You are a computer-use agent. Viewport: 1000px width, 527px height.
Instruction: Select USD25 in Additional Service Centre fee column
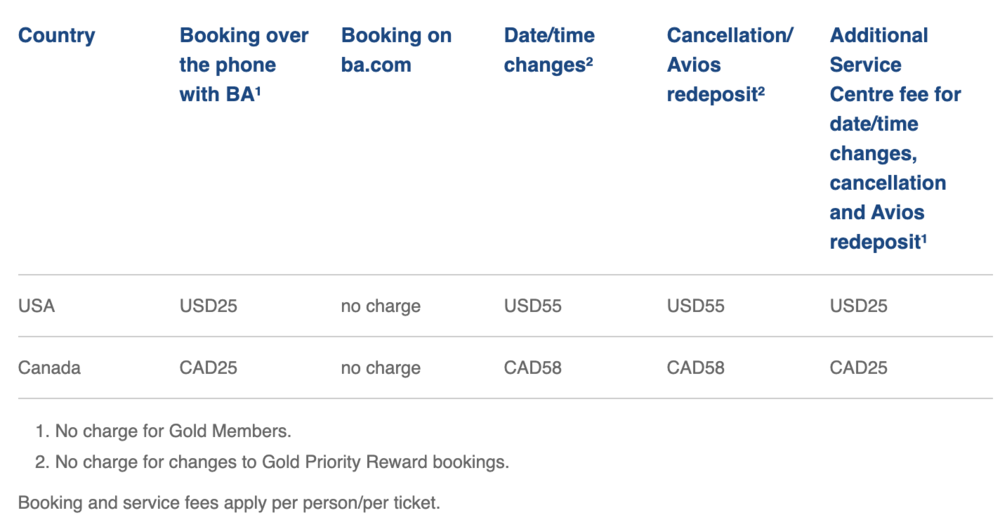click(859, 306)
